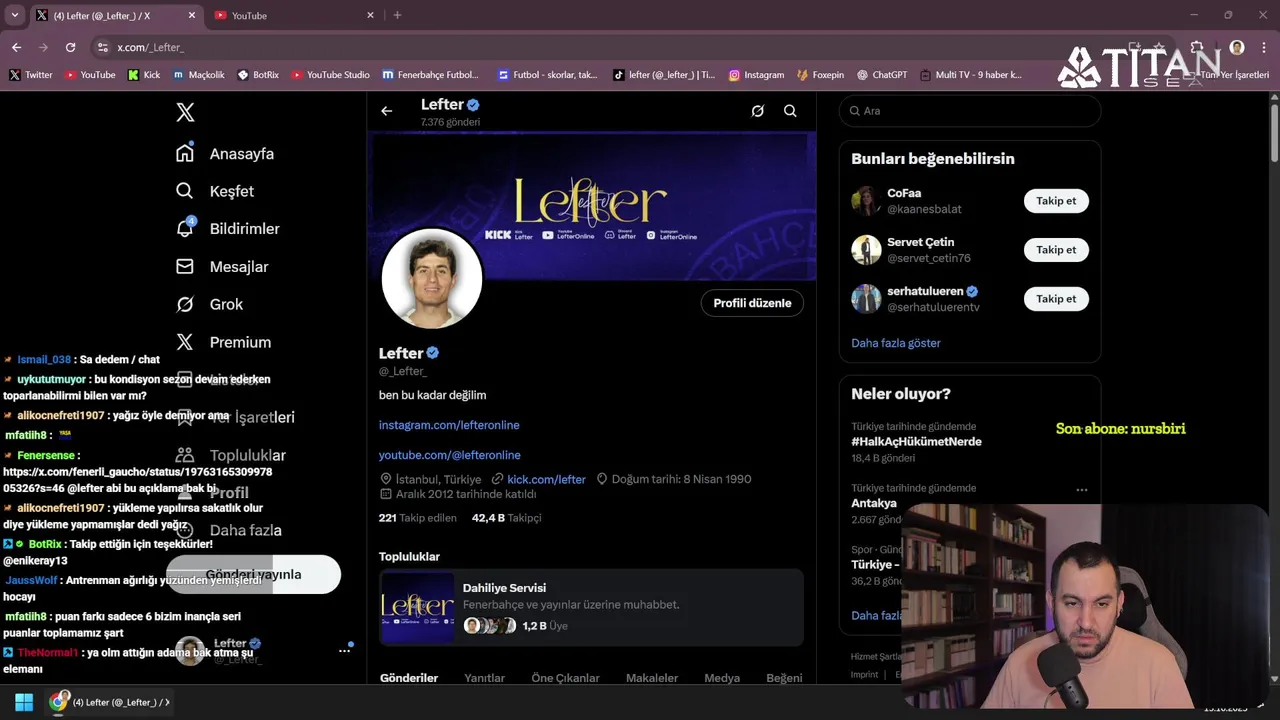
Task: Switch to Öne Çıkanlar tab
Action: tap(565, 678)
